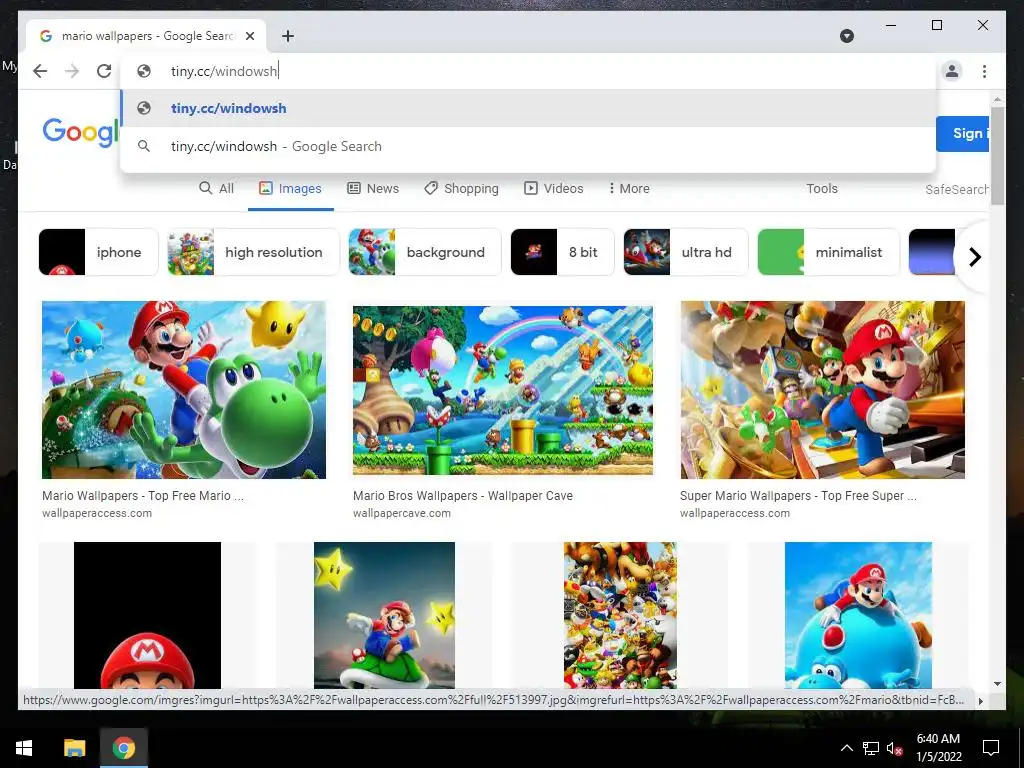Click the globe icon in the first suggestion
Viewport: 1024px width, 768px height.
pyautogui.click(x=144, y=108)
